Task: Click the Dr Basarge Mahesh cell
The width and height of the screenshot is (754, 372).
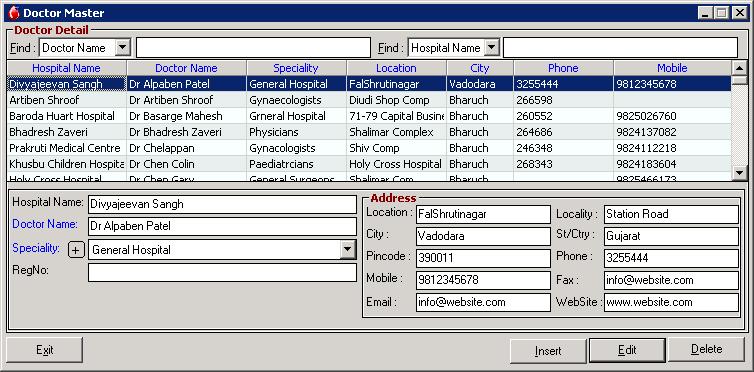Action: [186, 116]
